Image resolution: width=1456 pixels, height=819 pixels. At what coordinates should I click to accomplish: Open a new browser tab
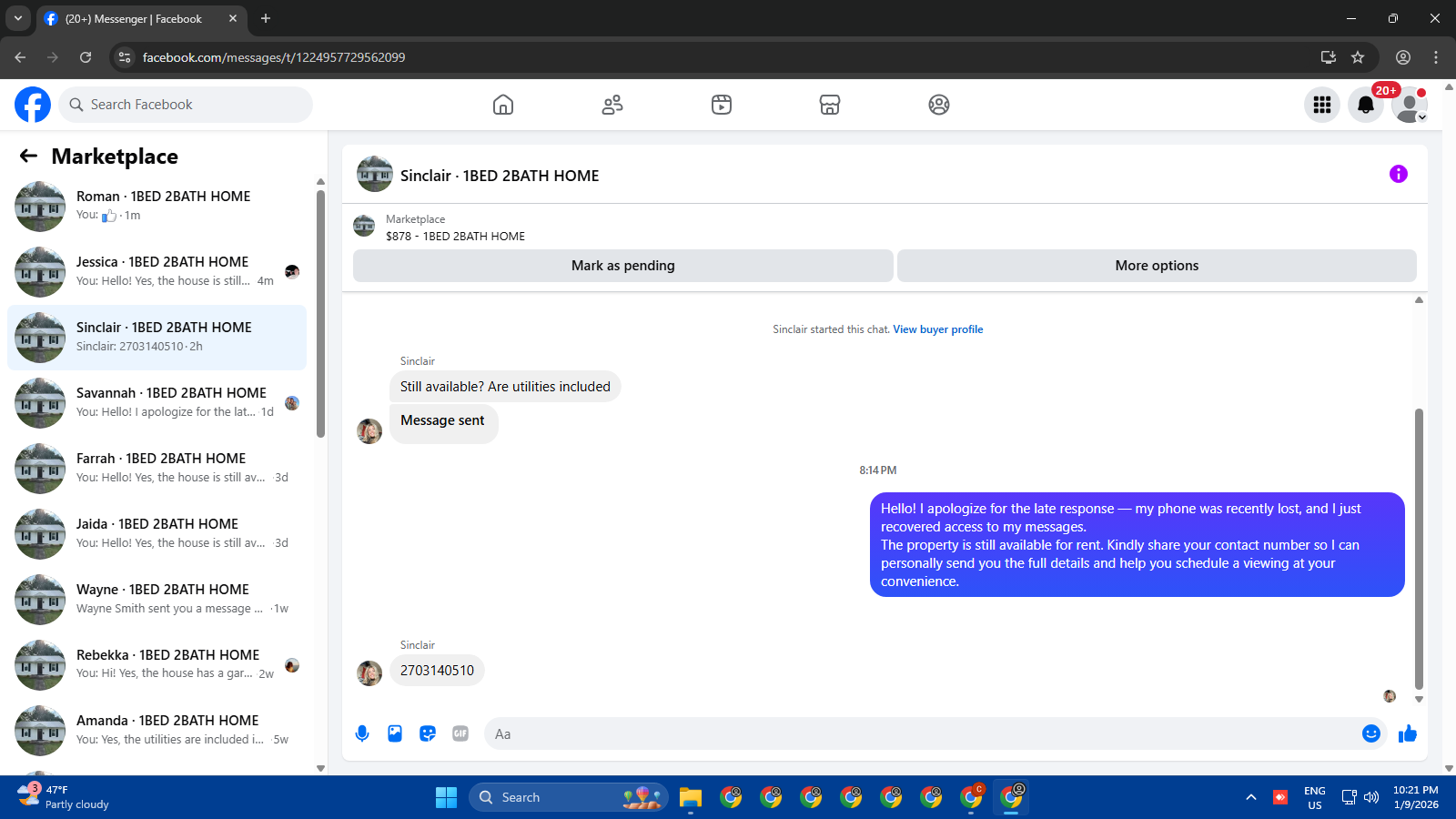266,18
